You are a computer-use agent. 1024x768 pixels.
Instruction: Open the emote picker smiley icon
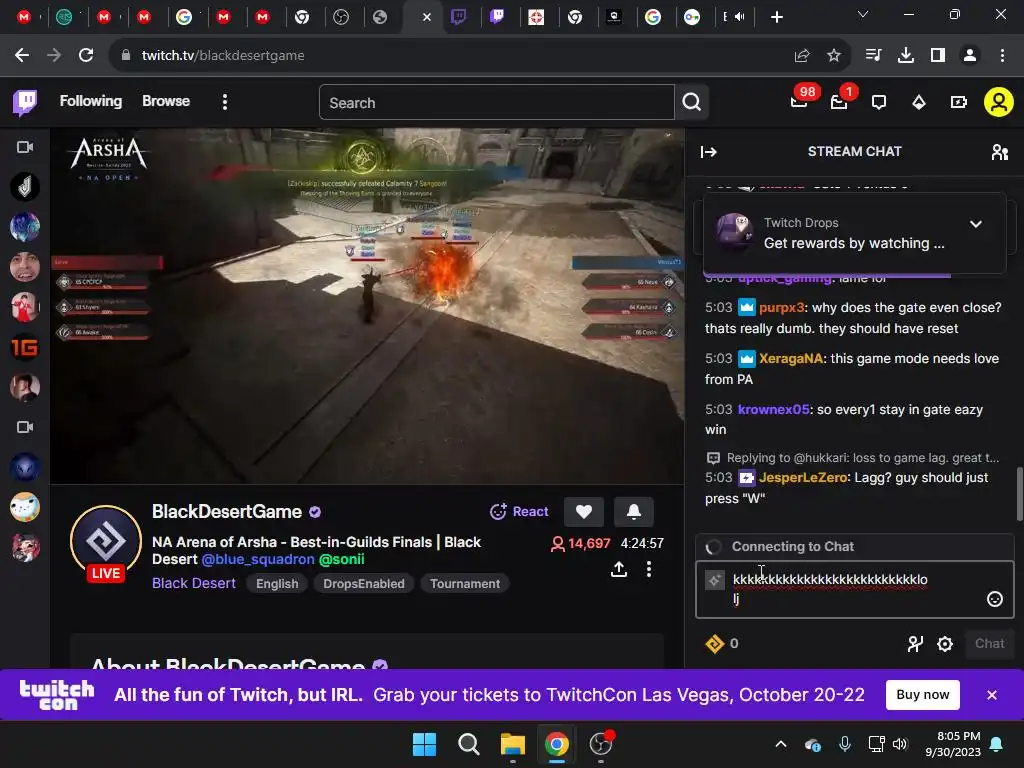click(x=995, y=599)
